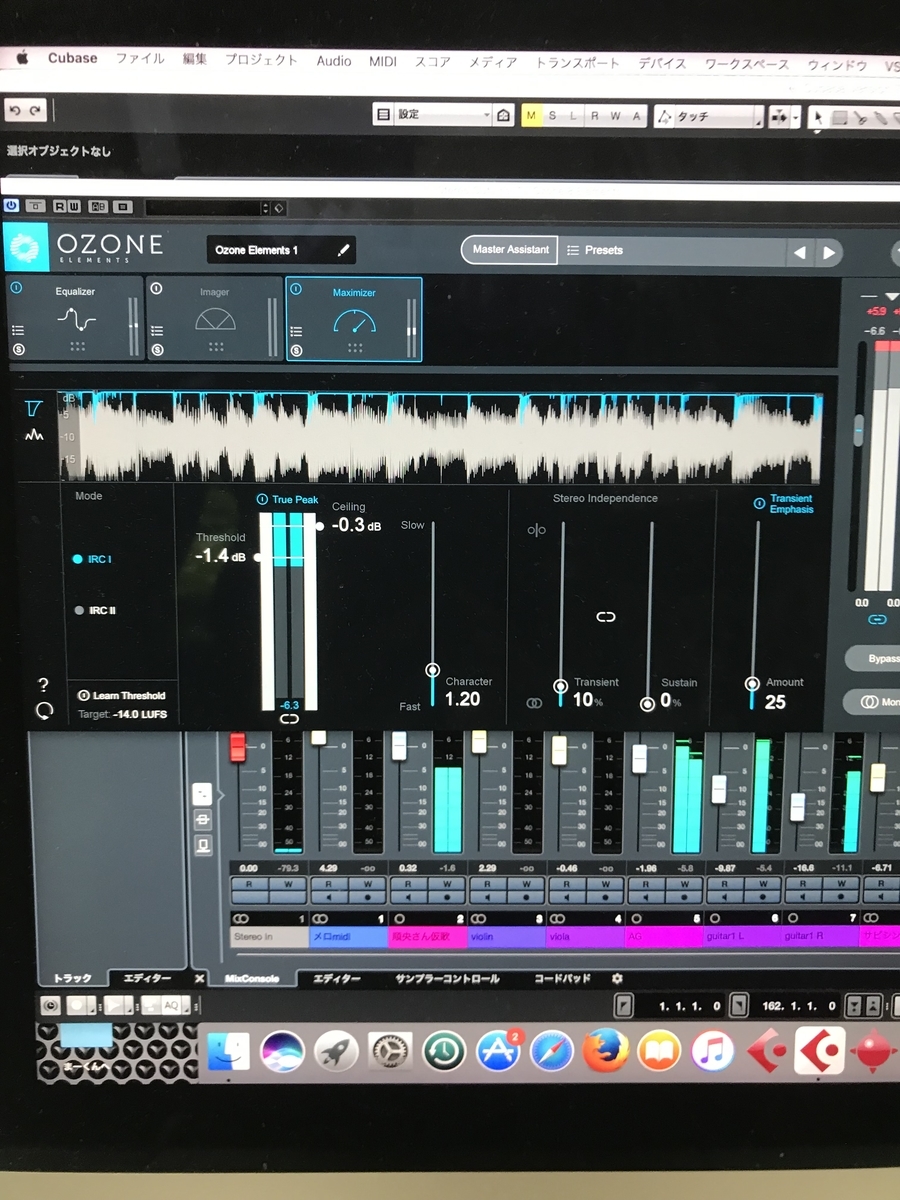Solo the Equalizer module with S icon
This screenshot has height=1200, width=900.
(17, 349)
